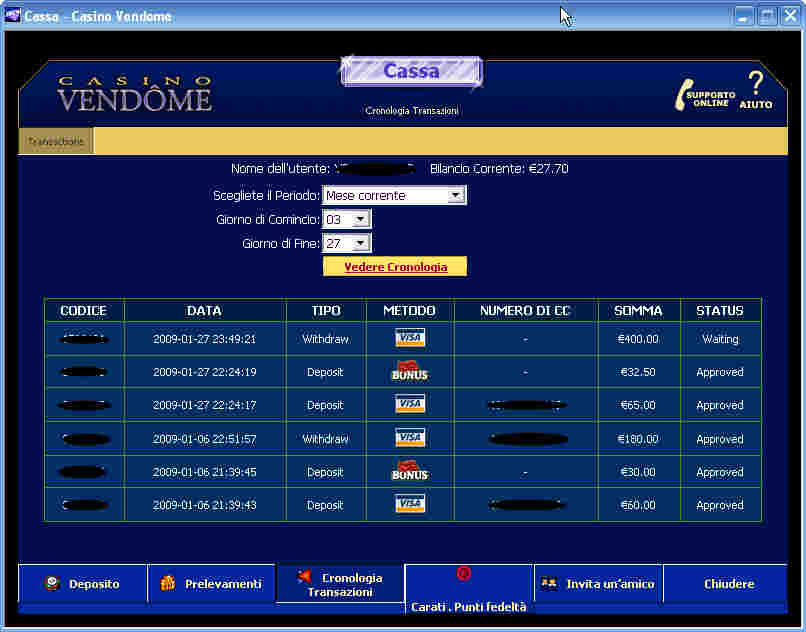Click Visa icon in the €60.00 deposit row
The width and height of the screenshot is (806, 632).
click(410, 504)
